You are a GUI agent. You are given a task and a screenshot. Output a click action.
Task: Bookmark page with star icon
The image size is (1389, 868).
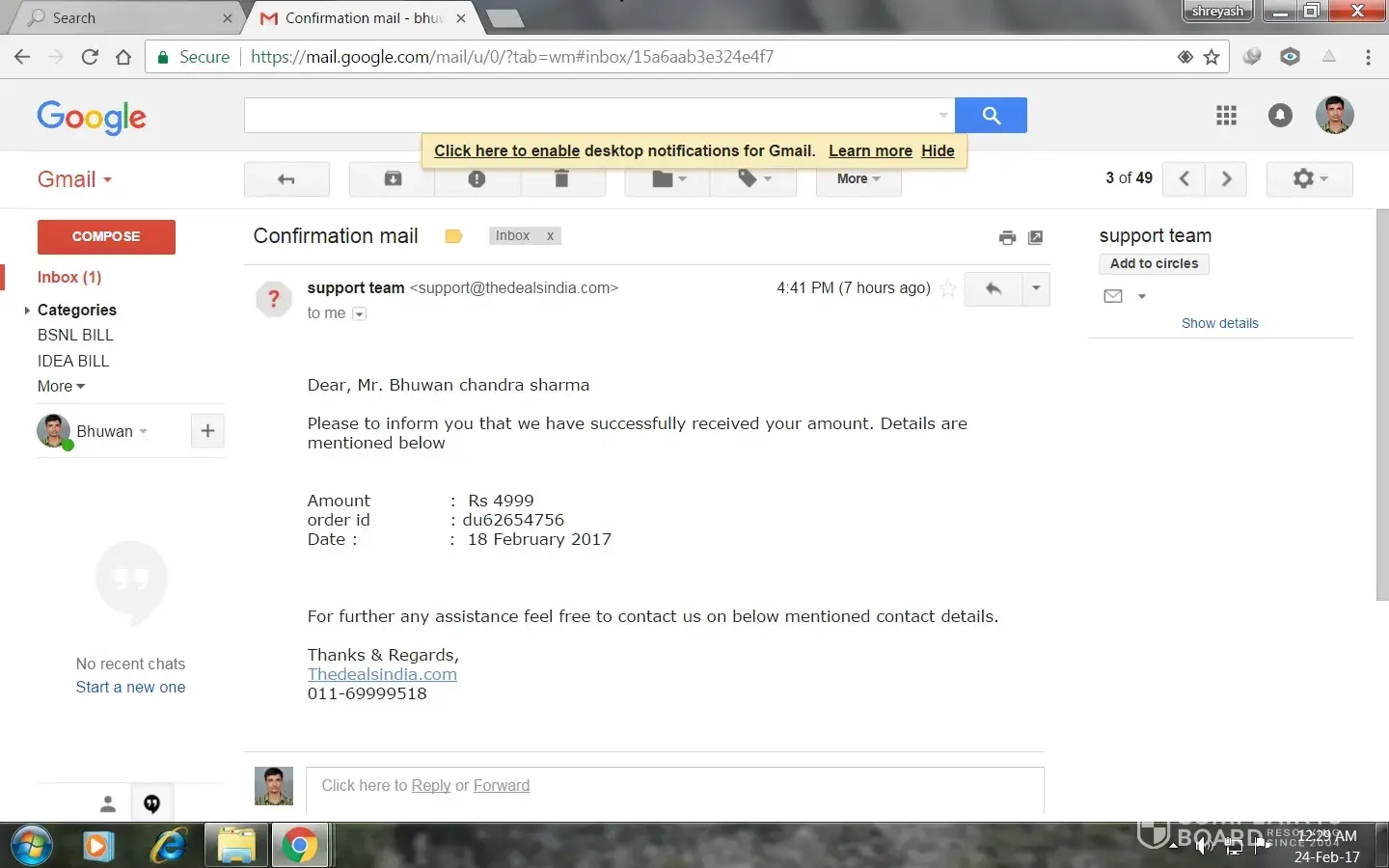[1212, 57]
